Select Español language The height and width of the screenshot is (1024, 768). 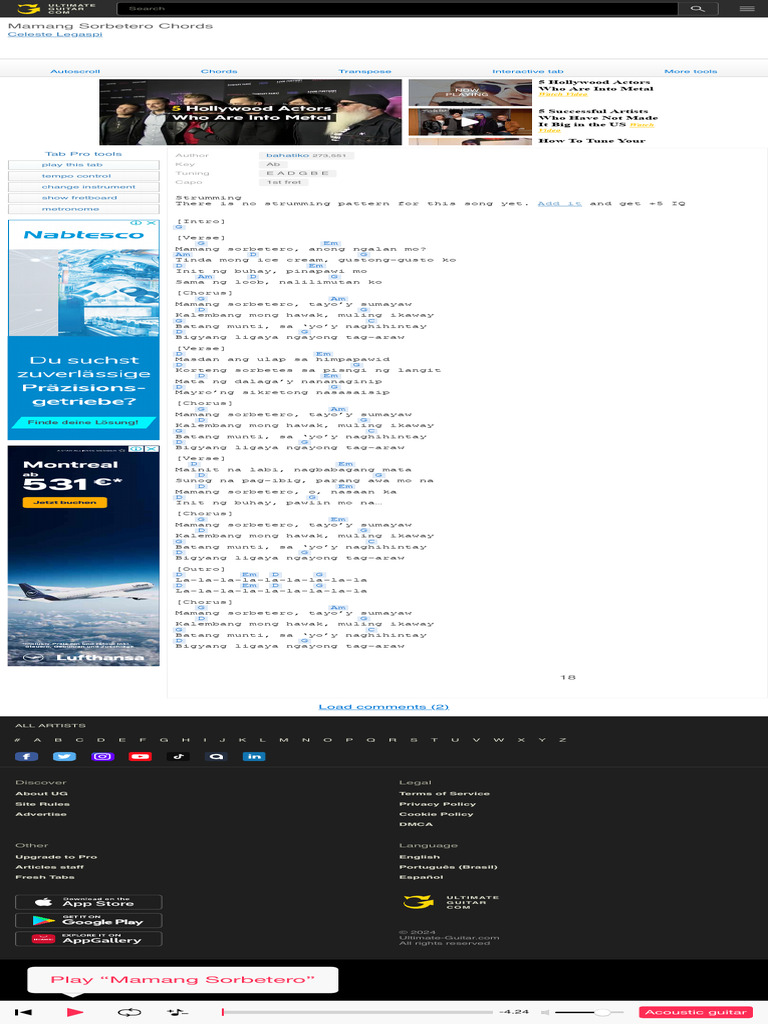[x=421, y=877]
